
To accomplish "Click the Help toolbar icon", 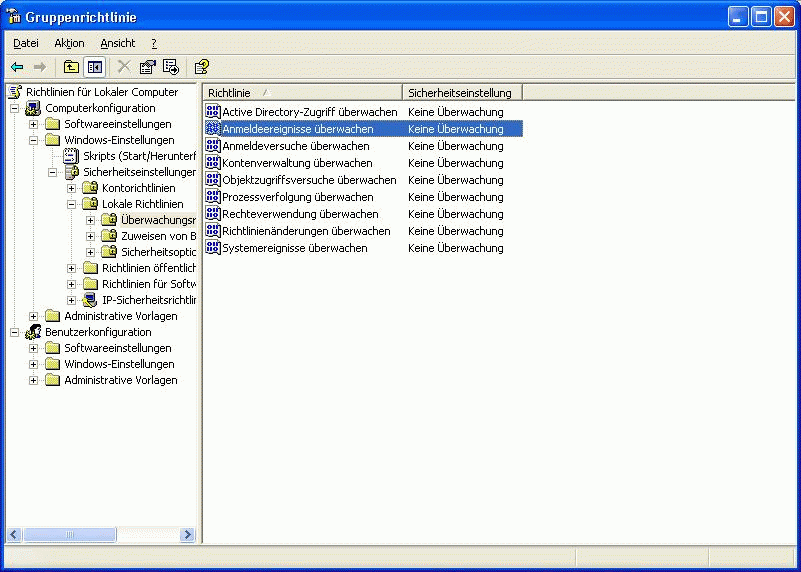I will coord(201,67).
